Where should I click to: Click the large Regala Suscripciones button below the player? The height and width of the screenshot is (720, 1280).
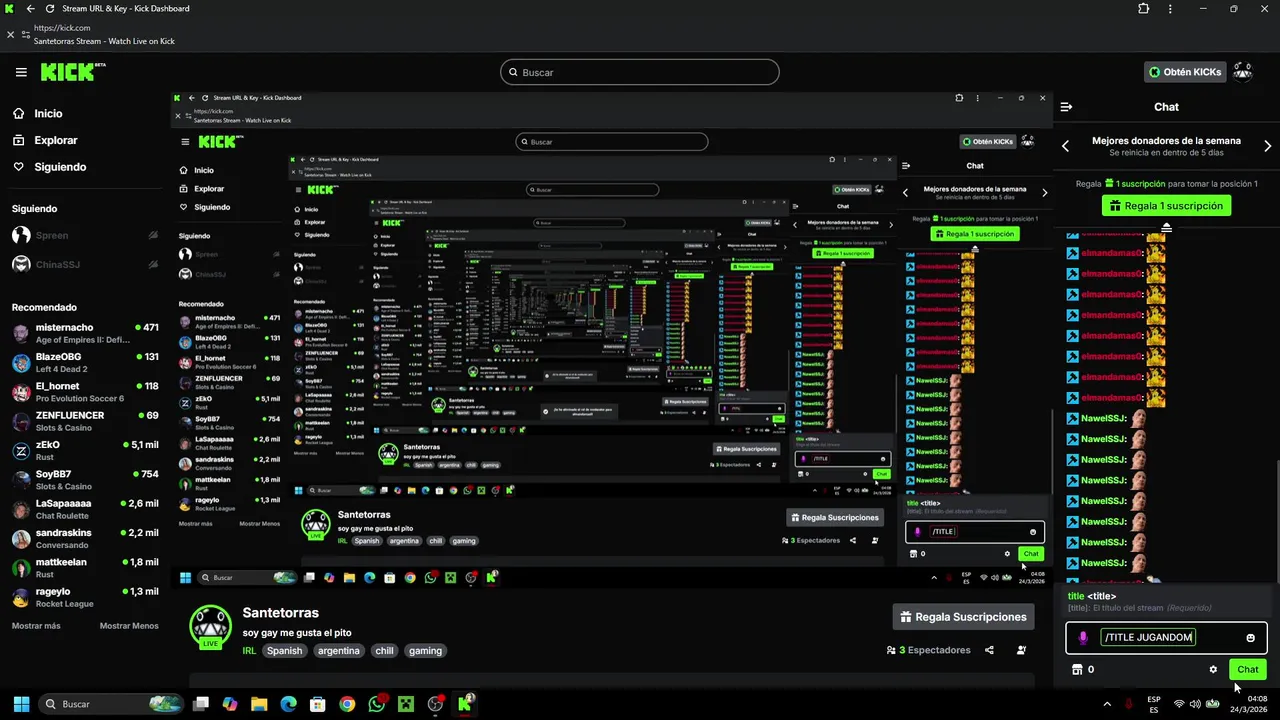click(x=963, y=617)
